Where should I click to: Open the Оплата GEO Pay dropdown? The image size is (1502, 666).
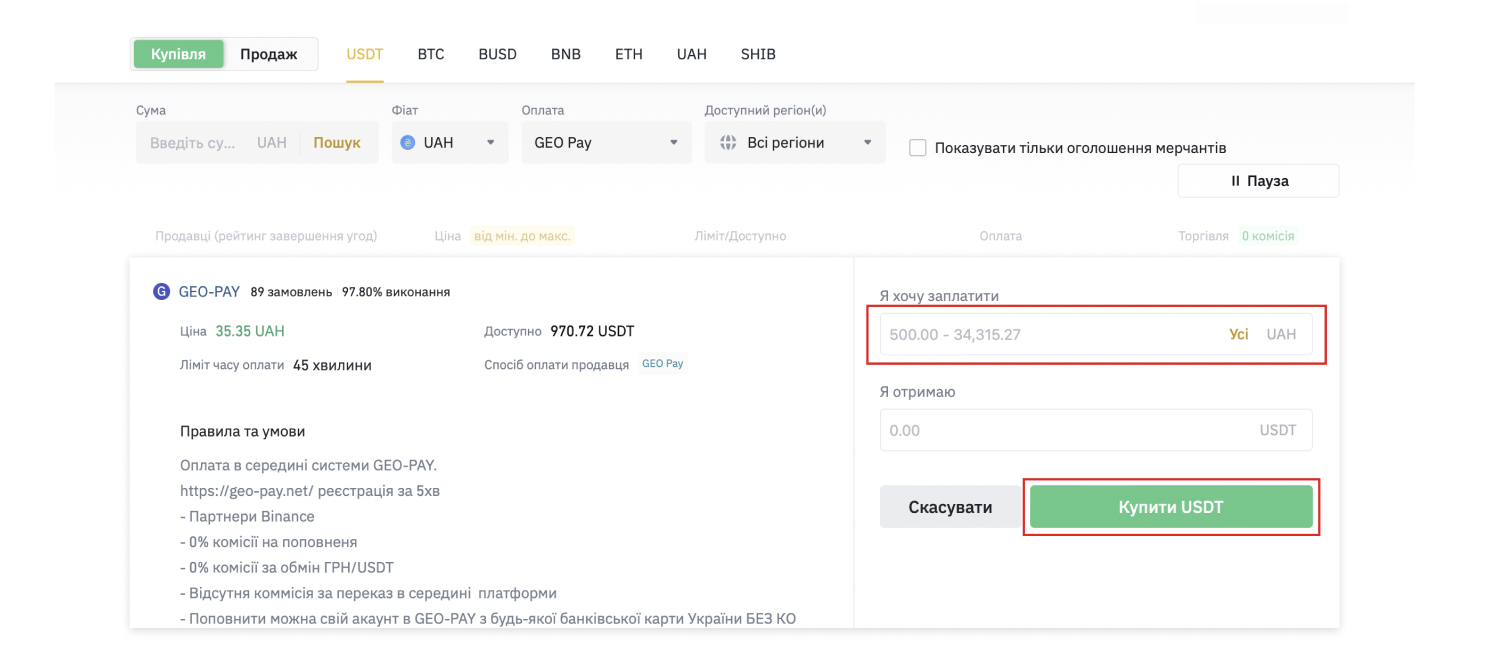607,143
